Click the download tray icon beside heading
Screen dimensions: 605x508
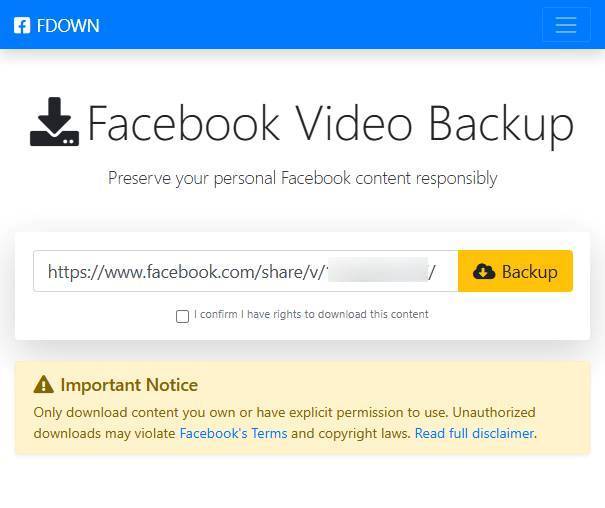point(54,123)
